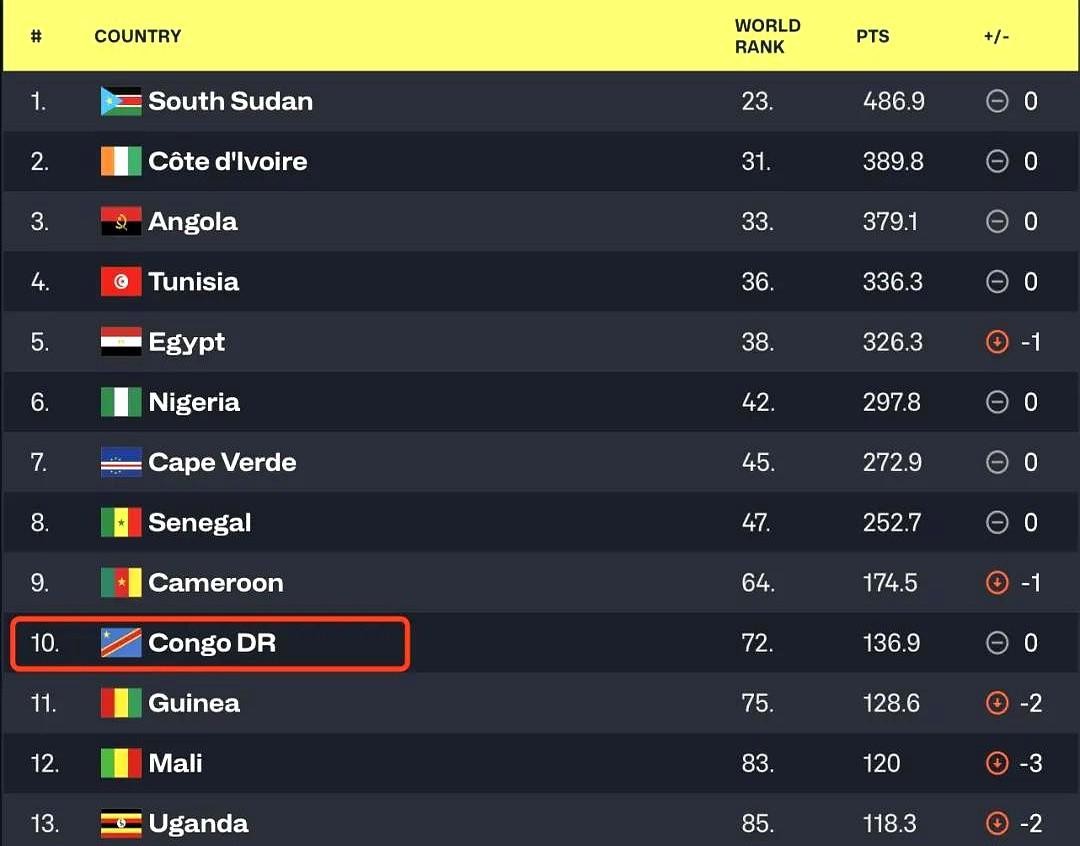Click Cameroon's red down-arrow change indicator
The height and width of the screenshot is (846, 1080).
click(x=997, y=583)
